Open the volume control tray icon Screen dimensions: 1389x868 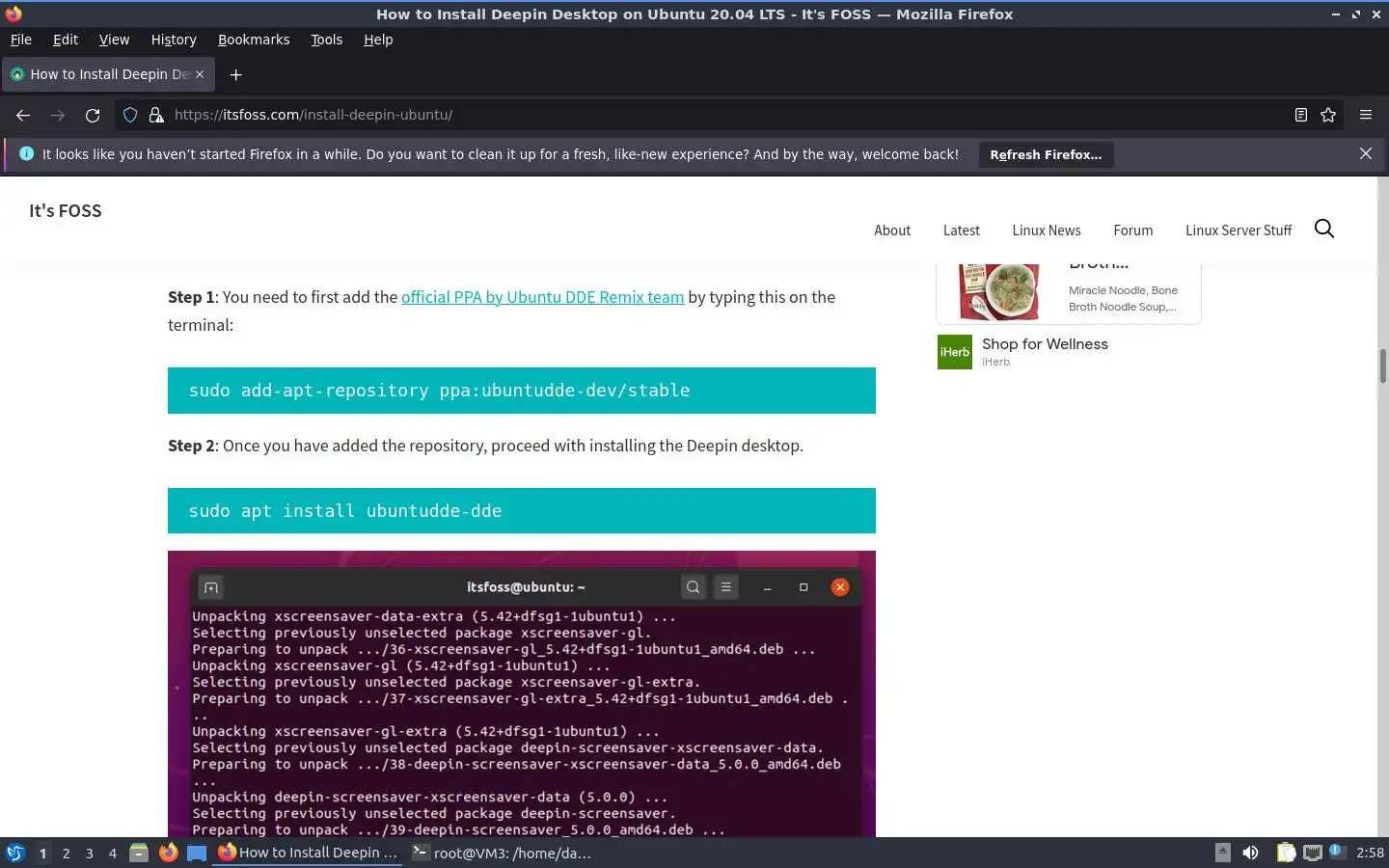1251,853
